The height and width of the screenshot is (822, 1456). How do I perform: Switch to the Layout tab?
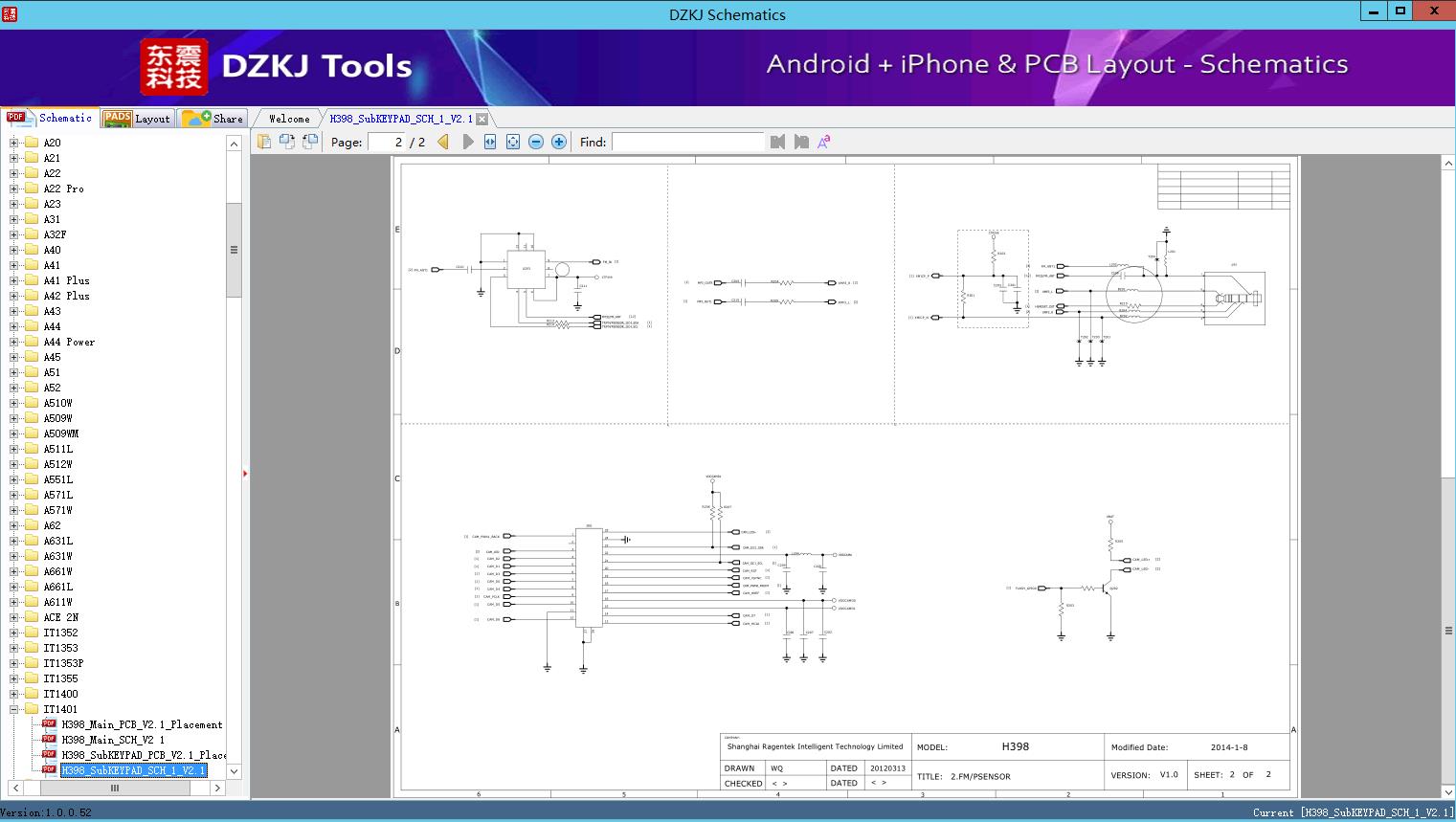(x=137, y=119)
